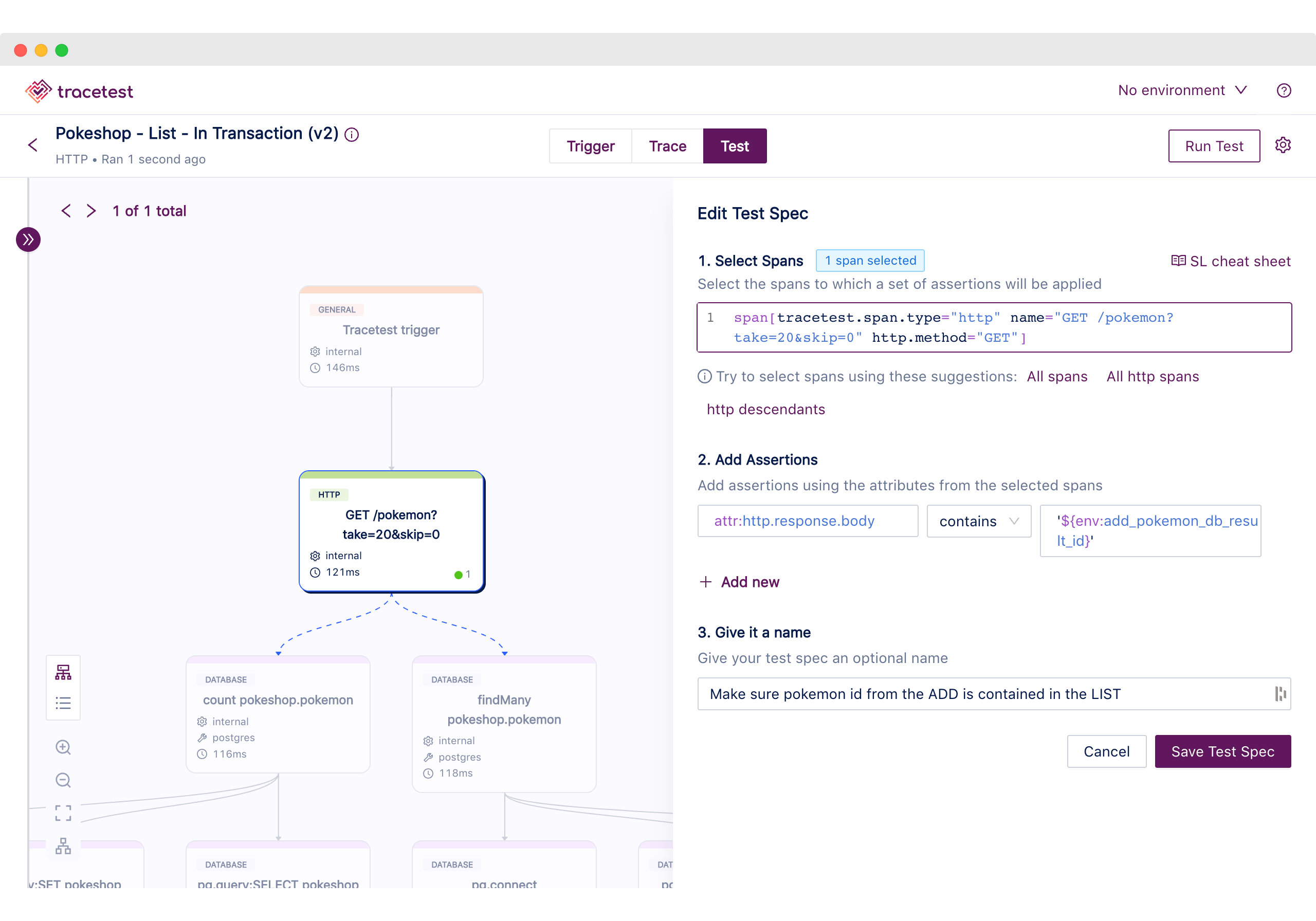
Task: Click the info icon before span suggestions
Action: coord(704,377)
